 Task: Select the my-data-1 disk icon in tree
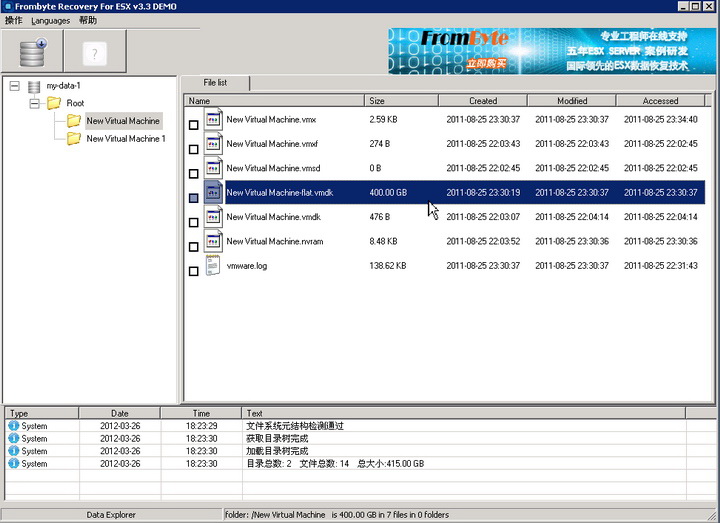point(34,86)
